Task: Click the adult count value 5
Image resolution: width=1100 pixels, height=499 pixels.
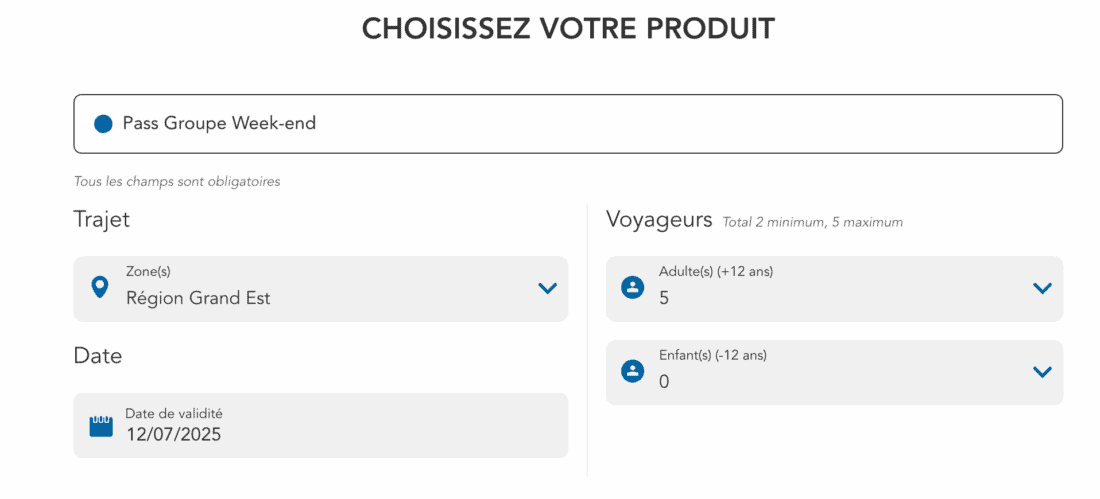Action: (x=665, y=298)
